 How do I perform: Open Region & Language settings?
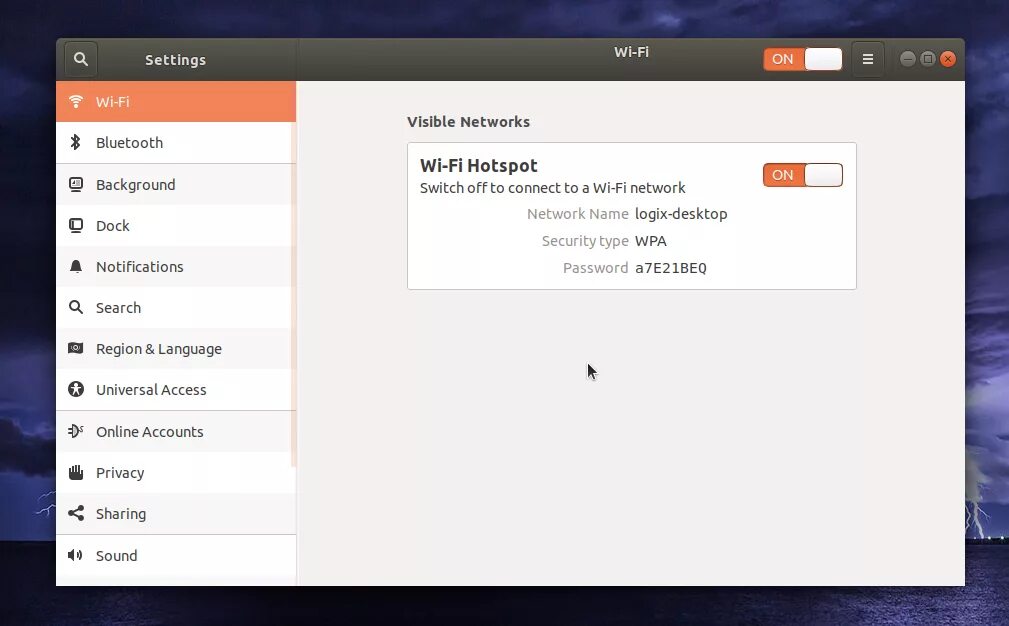coord(176,349)
